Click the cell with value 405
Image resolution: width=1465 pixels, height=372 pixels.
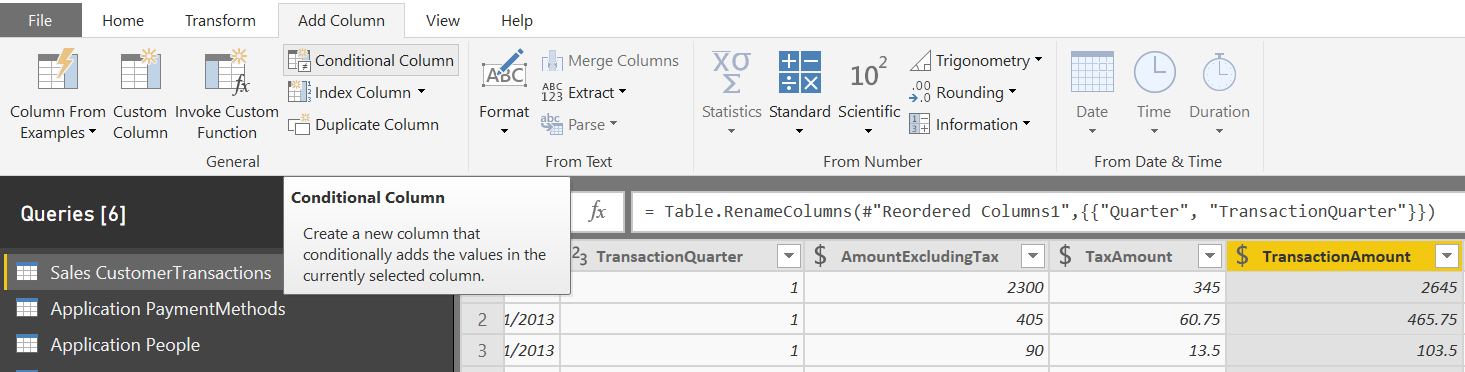(x=927, y=320)
